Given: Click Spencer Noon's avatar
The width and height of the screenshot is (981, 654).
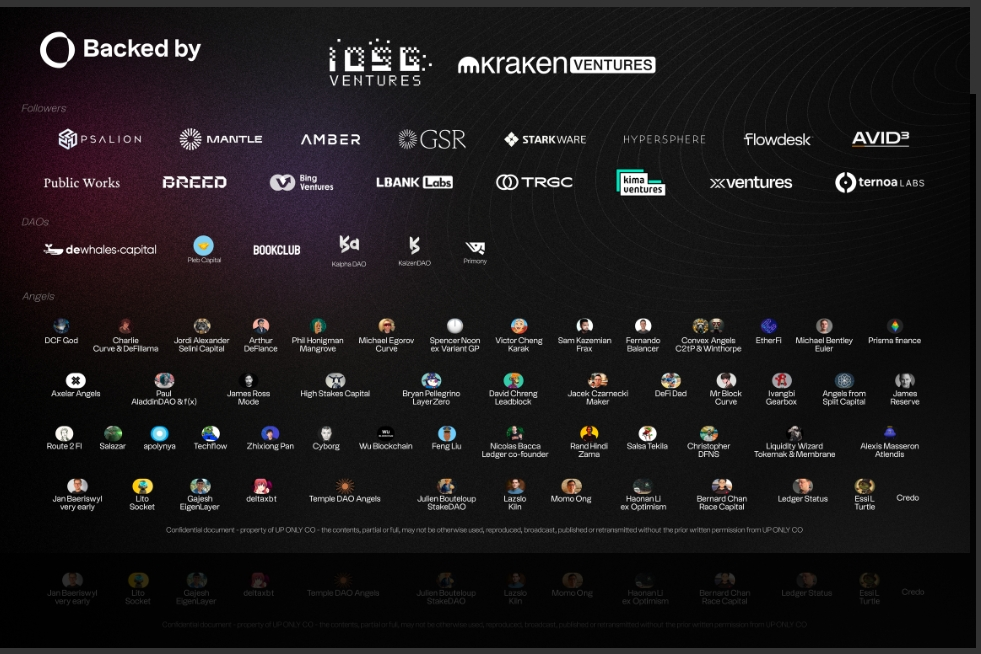Looking at the screenshot, I should tap(455, 325).
